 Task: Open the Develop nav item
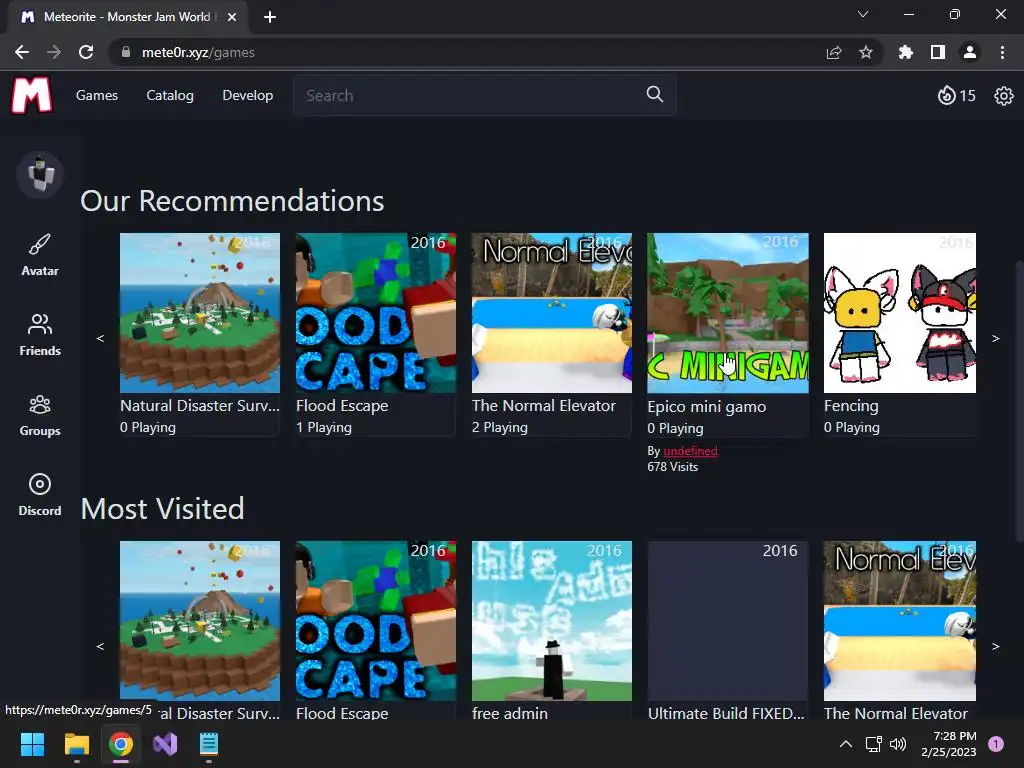pos(248,95)
